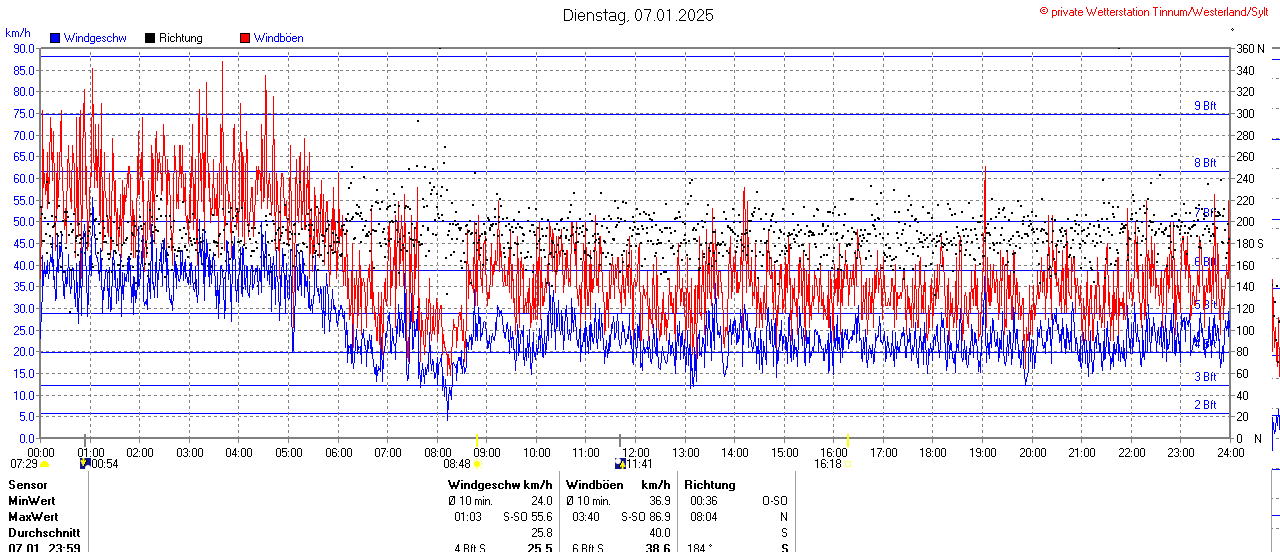This screenshot has width=1280, height=552.
Task: Click the 0.0 value on the speed axis
Action: (x=28, y=438)
